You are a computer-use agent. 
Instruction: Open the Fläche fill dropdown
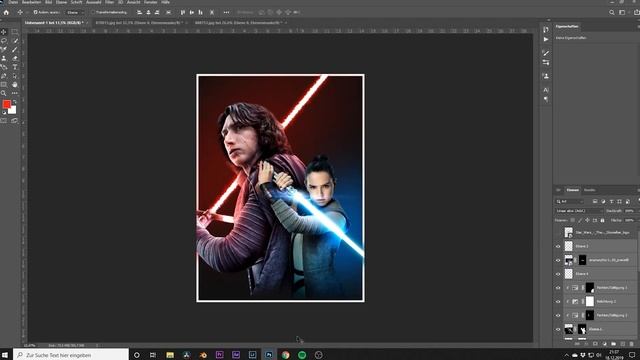(x=631, y=220)
